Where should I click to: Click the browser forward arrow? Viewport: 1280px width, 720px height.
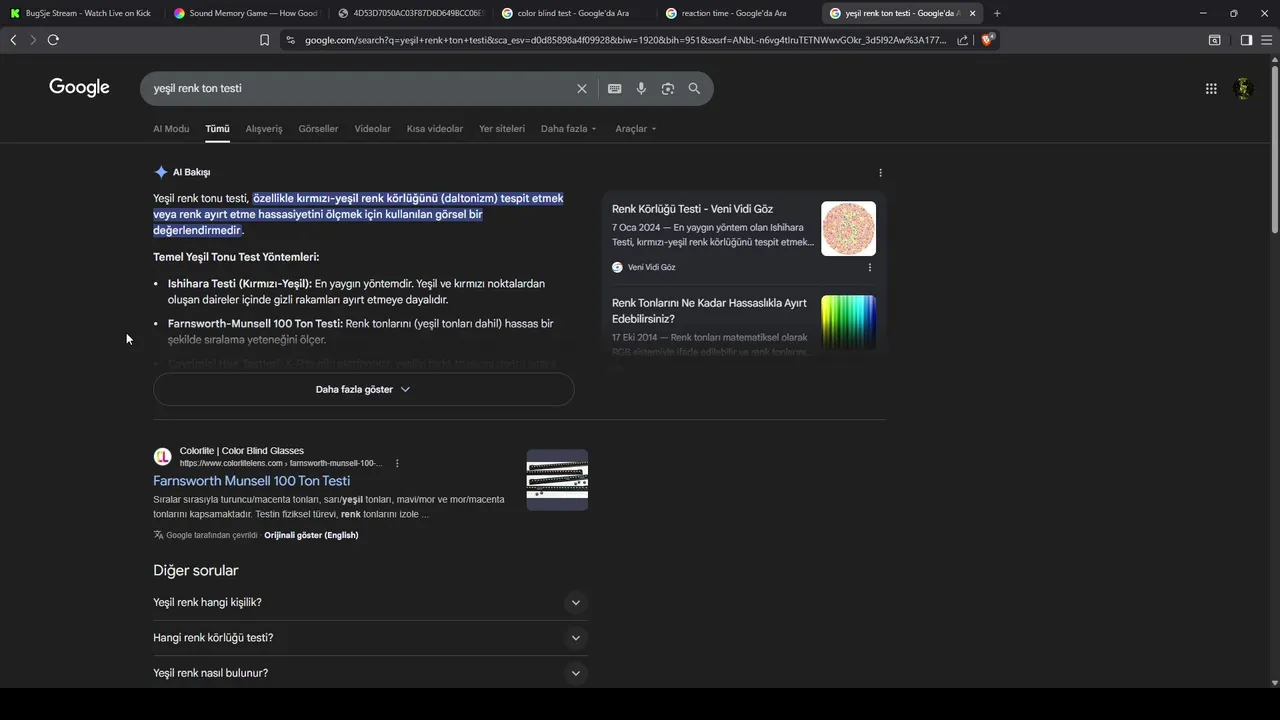(33, 40)
